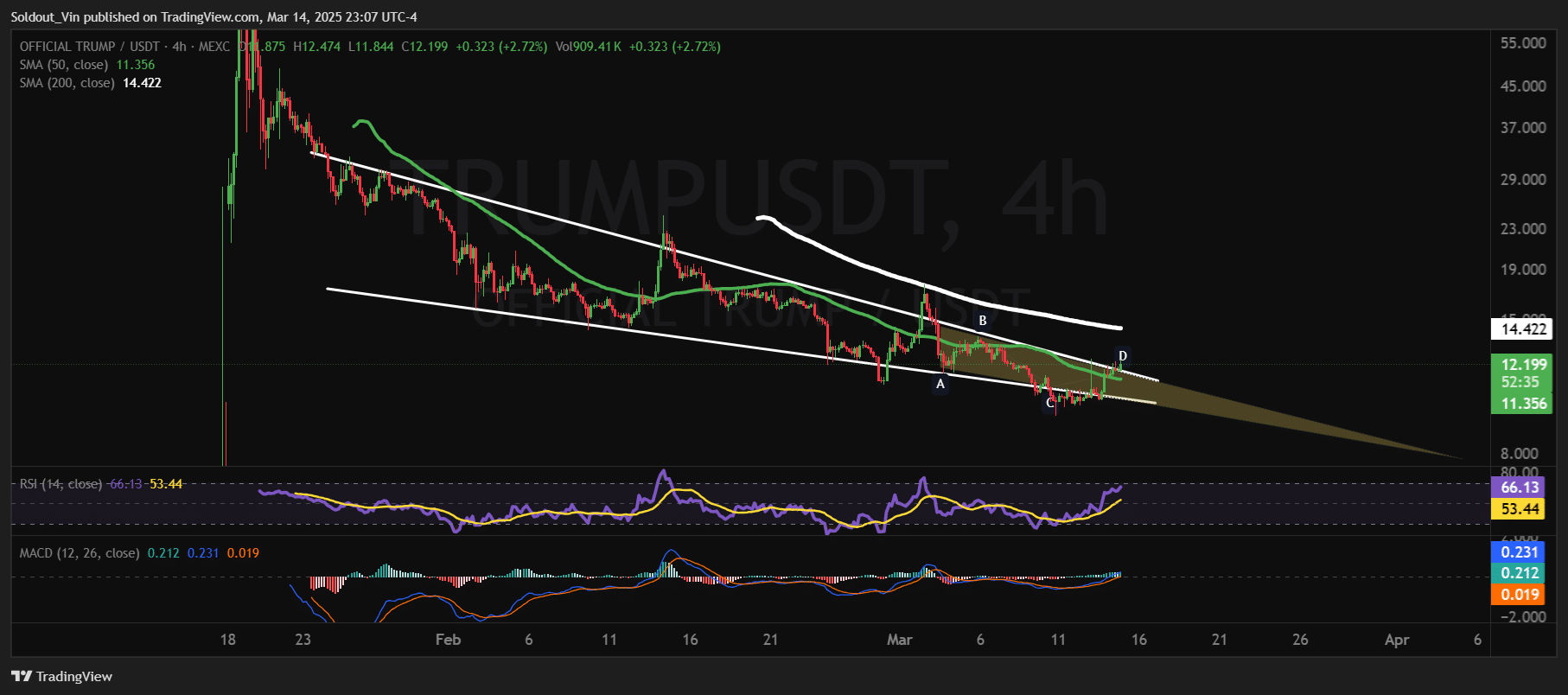Image resolution: width=1568 pixels, height=695 pixels.
Task: Click the green 11.356 SMA price label
Action: [1522, 404]
